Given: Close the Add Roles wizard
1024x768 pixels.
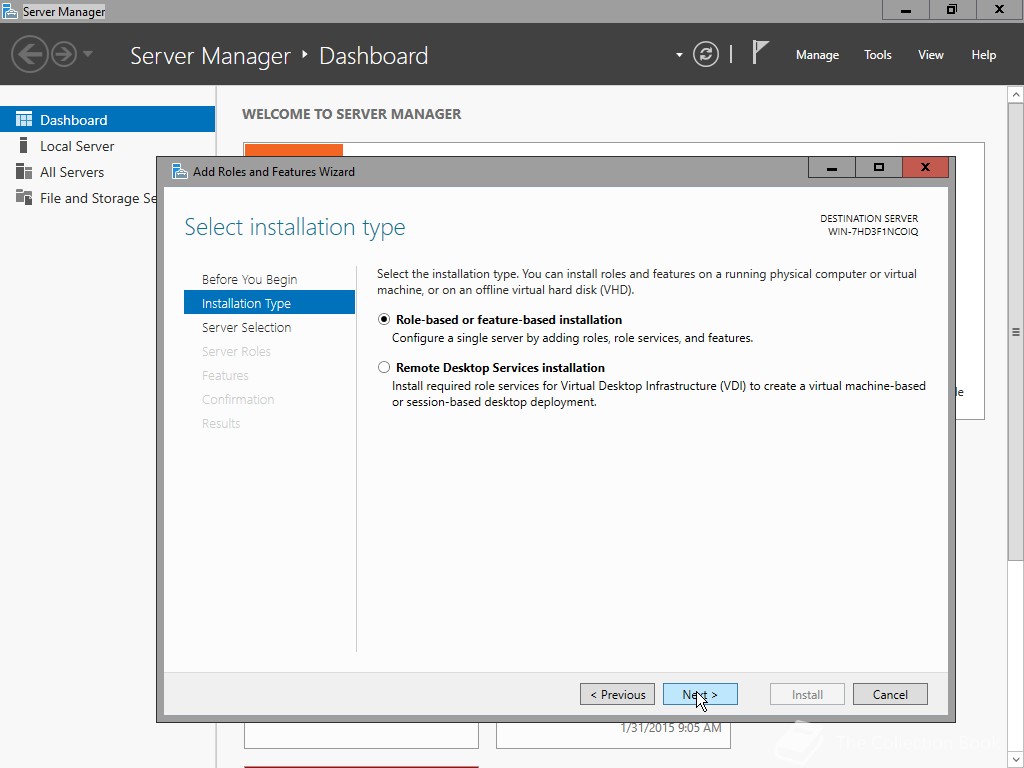Looking at the screenshot, I should [x=925, y=168].
